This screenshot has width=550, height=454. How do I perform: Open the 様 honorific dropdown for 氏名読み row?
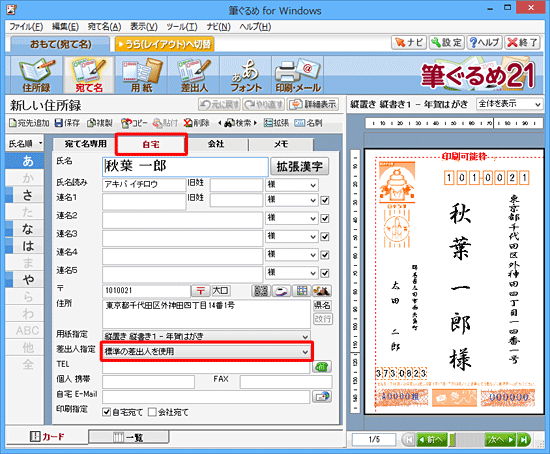click(292, 185)
